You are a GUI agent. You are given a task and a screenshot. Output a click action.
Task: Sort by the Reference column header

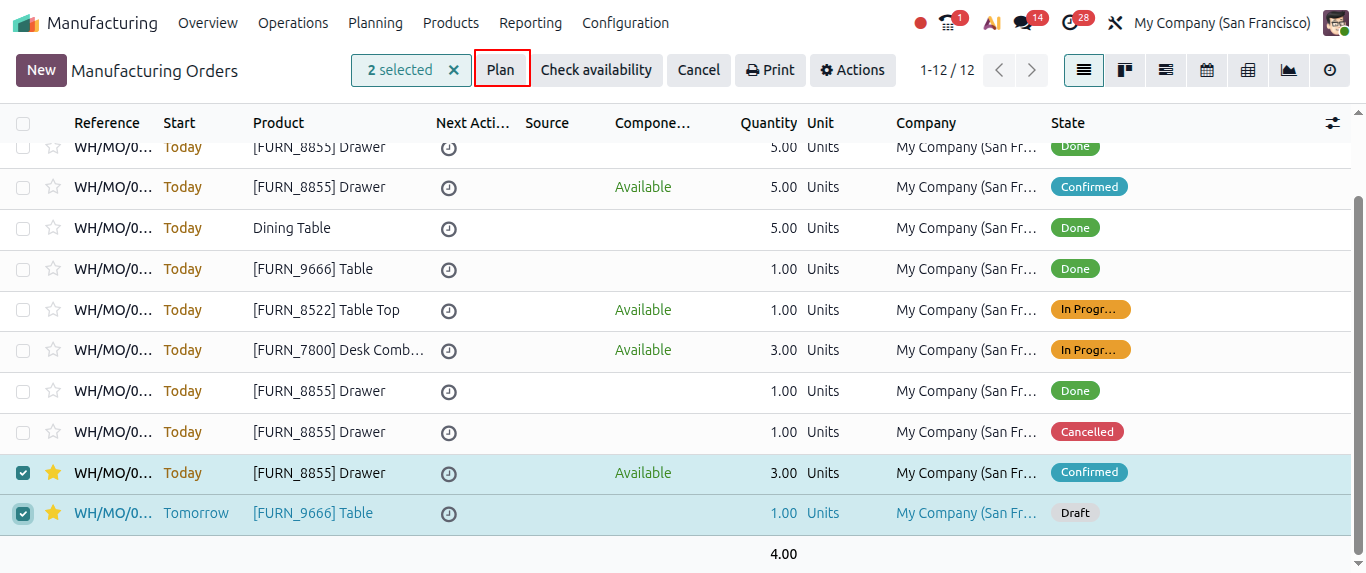[x=107, y=123]
